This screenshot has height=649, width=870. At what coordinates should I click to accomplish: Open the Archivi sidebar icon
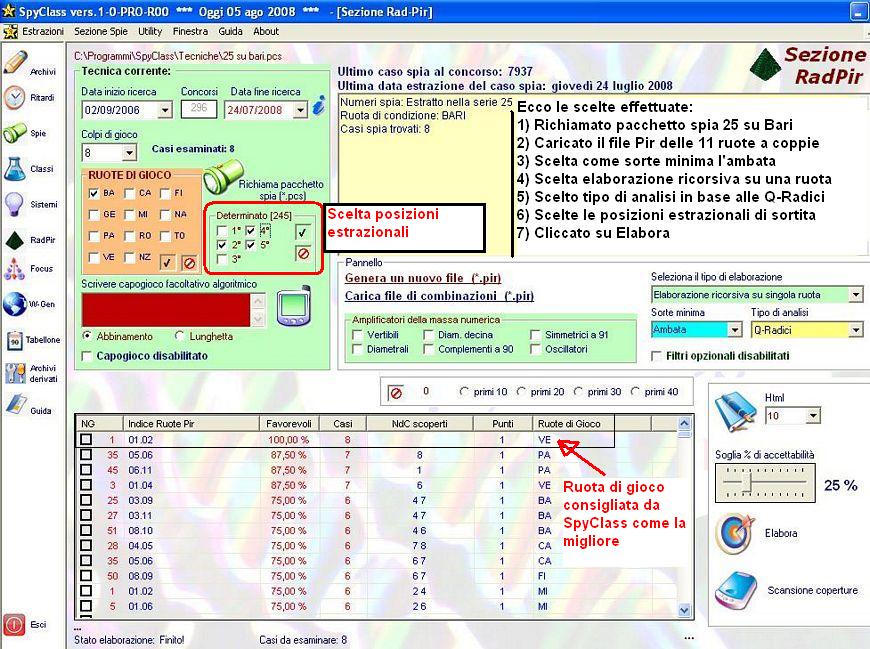(x=15, y=62)
